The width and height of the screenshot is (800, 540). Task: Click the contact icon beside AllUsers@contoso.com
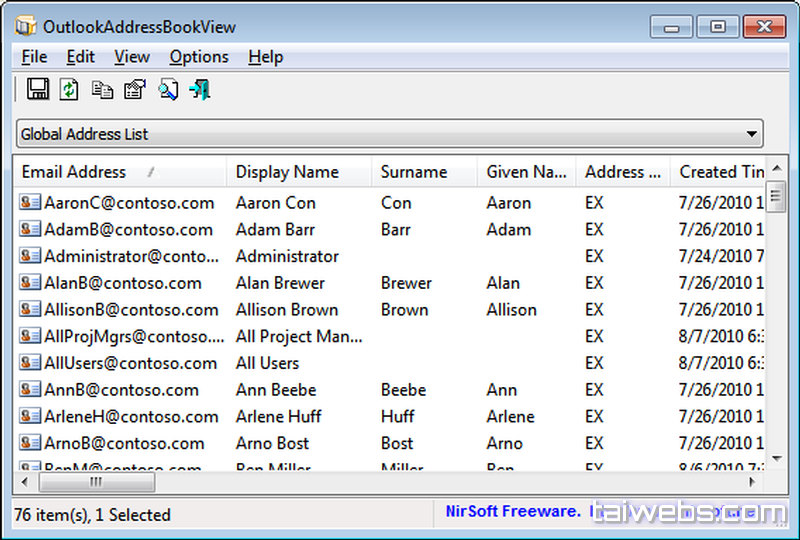(30, 363)
